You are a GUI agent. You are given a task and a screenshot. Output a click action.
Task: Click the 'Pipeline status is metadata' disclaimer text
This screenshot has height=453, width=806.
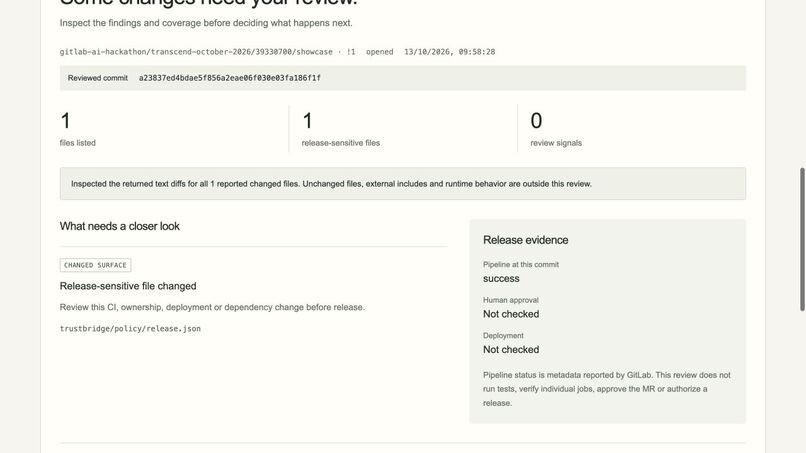click(607, 389)
